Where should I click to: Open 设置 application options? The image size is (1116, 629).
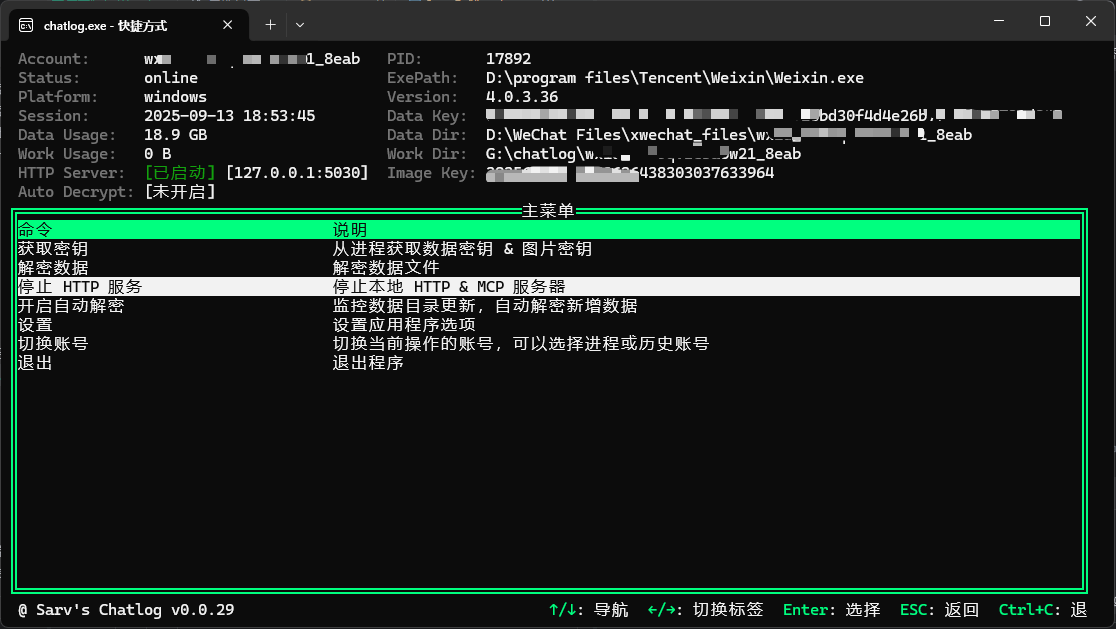35,325
